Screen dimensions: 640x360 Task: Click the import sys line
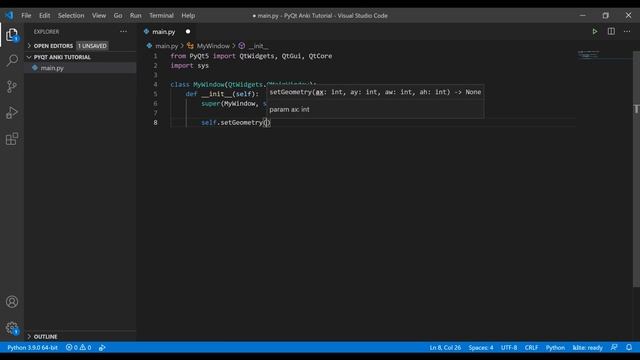coord(189,66)
